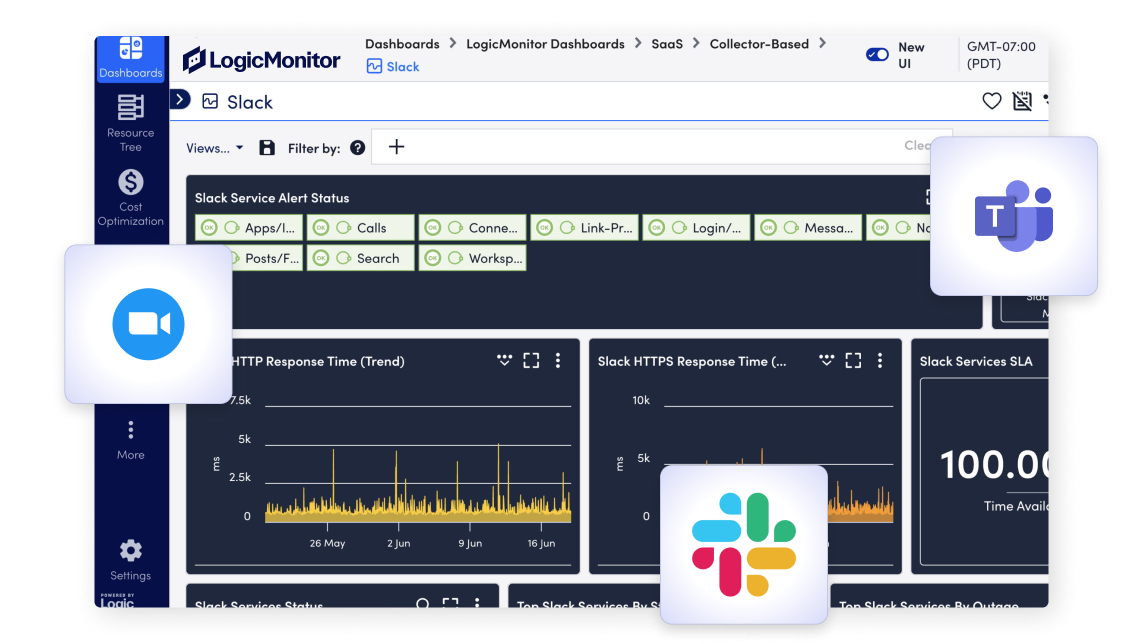This screenshot has width=1143, height=644.
Task: Open Settings from the sidebar gear
Action: [130, 560]
